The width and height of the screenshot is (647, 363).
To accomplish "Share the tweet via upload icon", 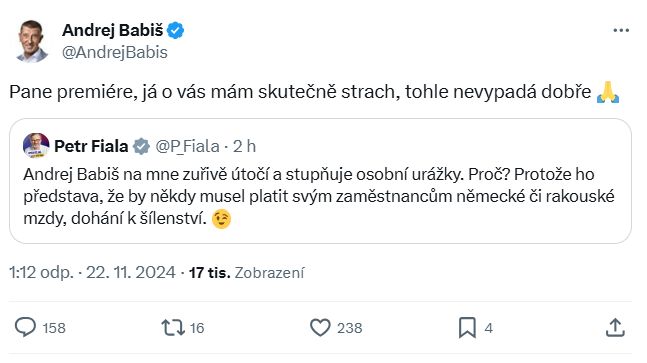I will (615, 328).
